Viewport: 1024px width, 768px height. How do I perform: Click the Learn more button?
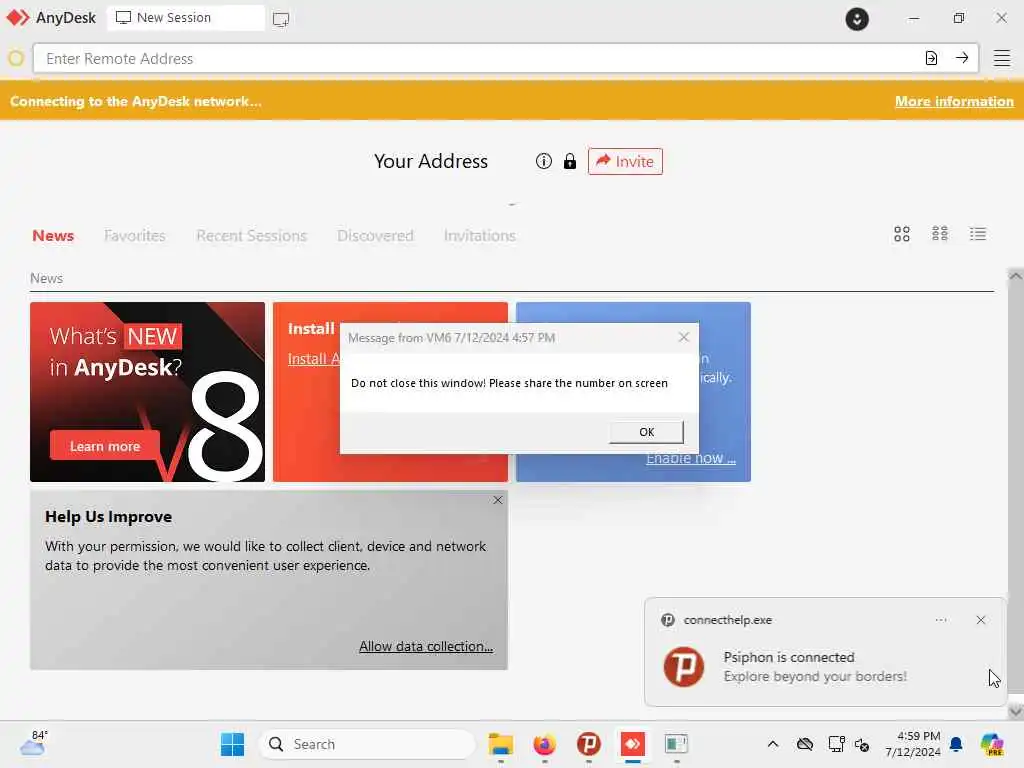104,446
